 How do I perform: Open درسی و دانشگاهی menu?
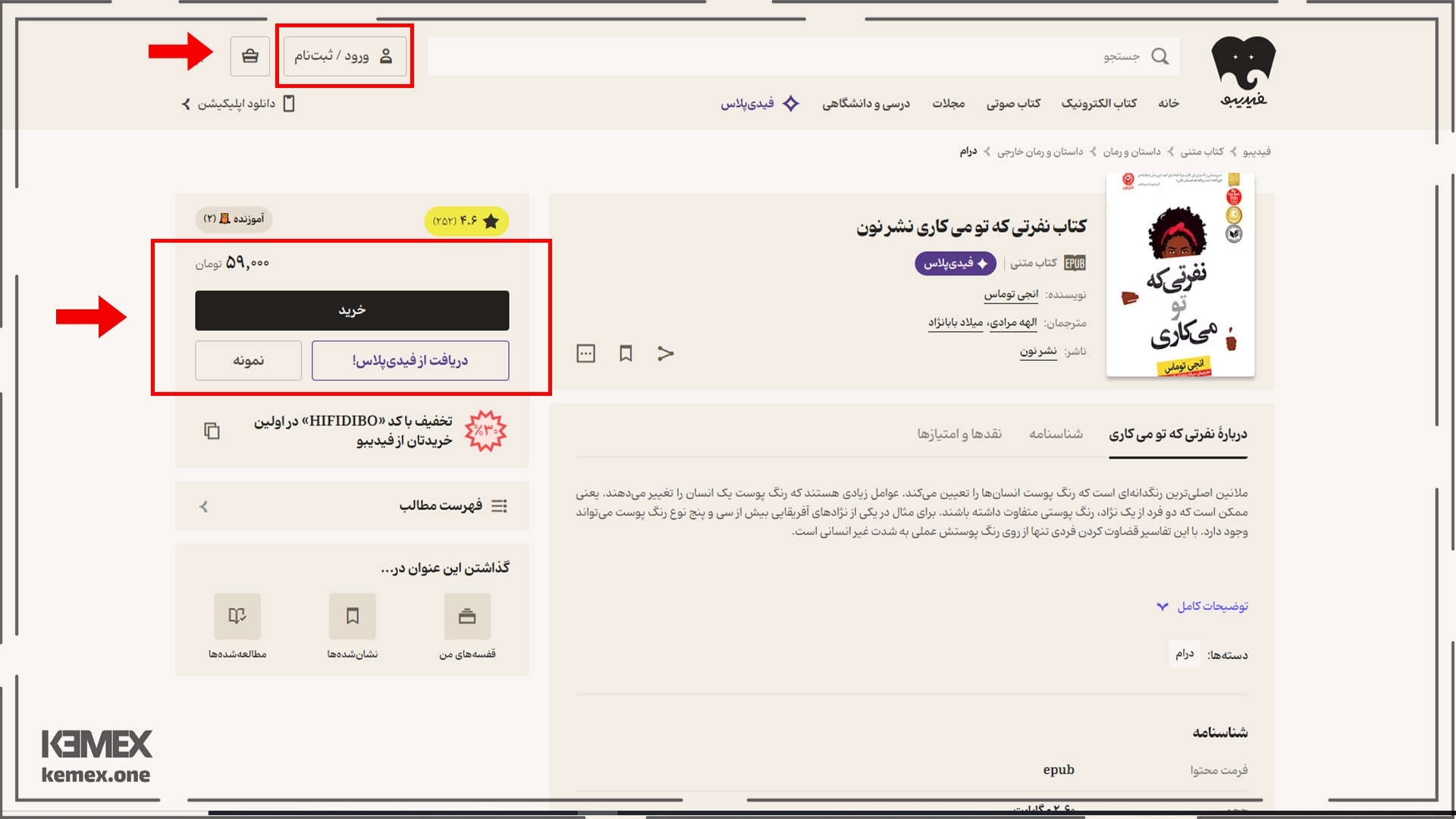866,103
